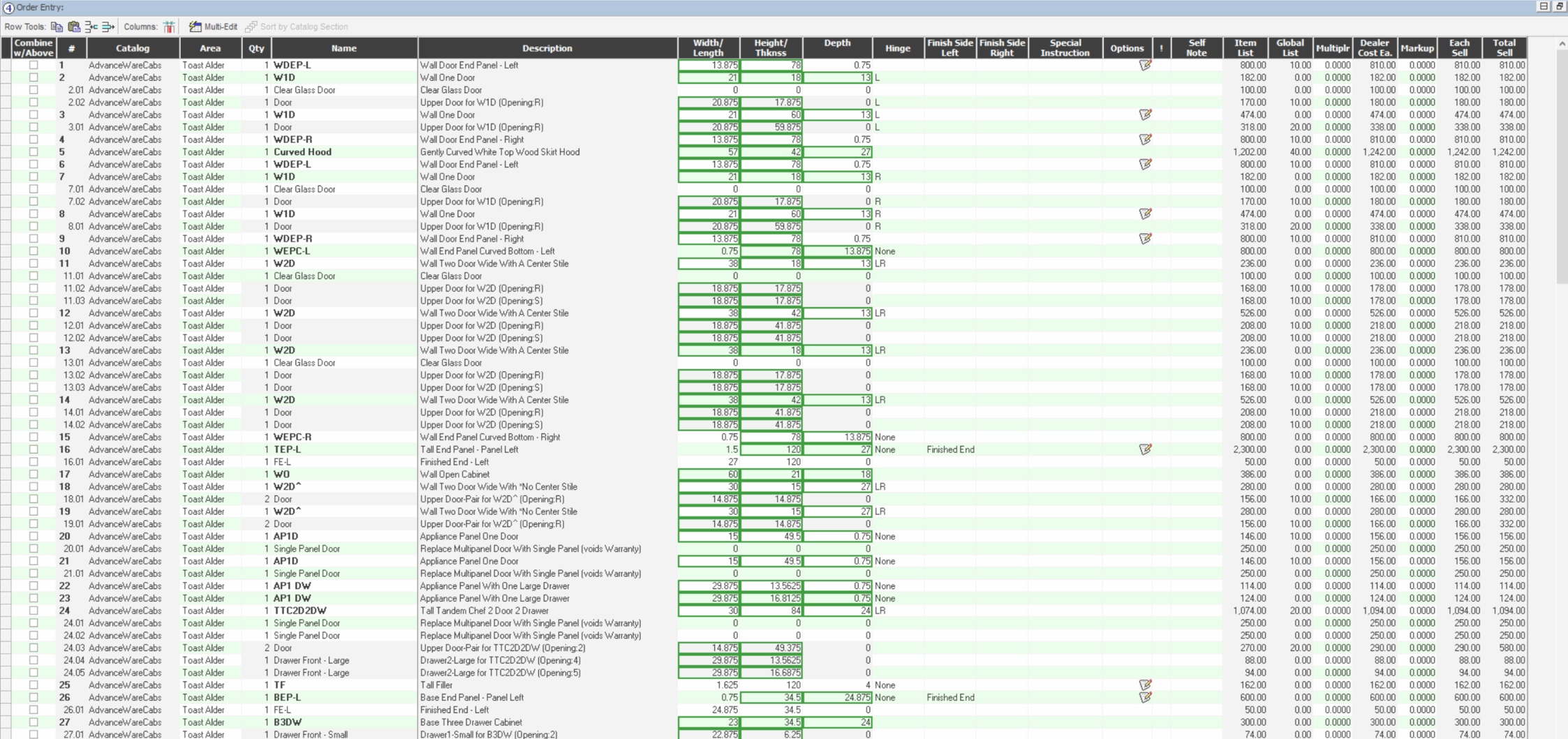Click the Qty column header
The image size is (1568, 739).
(x=257, y=48)
